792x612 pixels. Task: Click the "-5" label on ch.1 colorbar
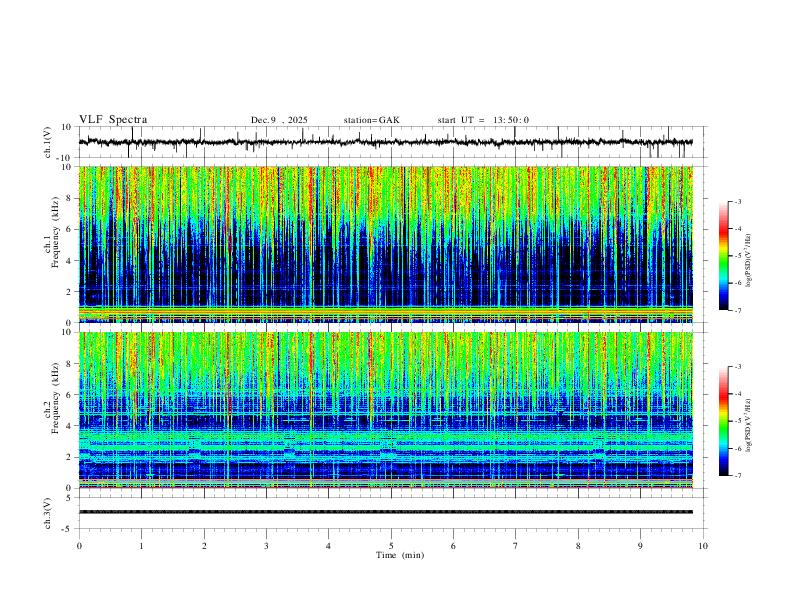(x=738, y=256)
